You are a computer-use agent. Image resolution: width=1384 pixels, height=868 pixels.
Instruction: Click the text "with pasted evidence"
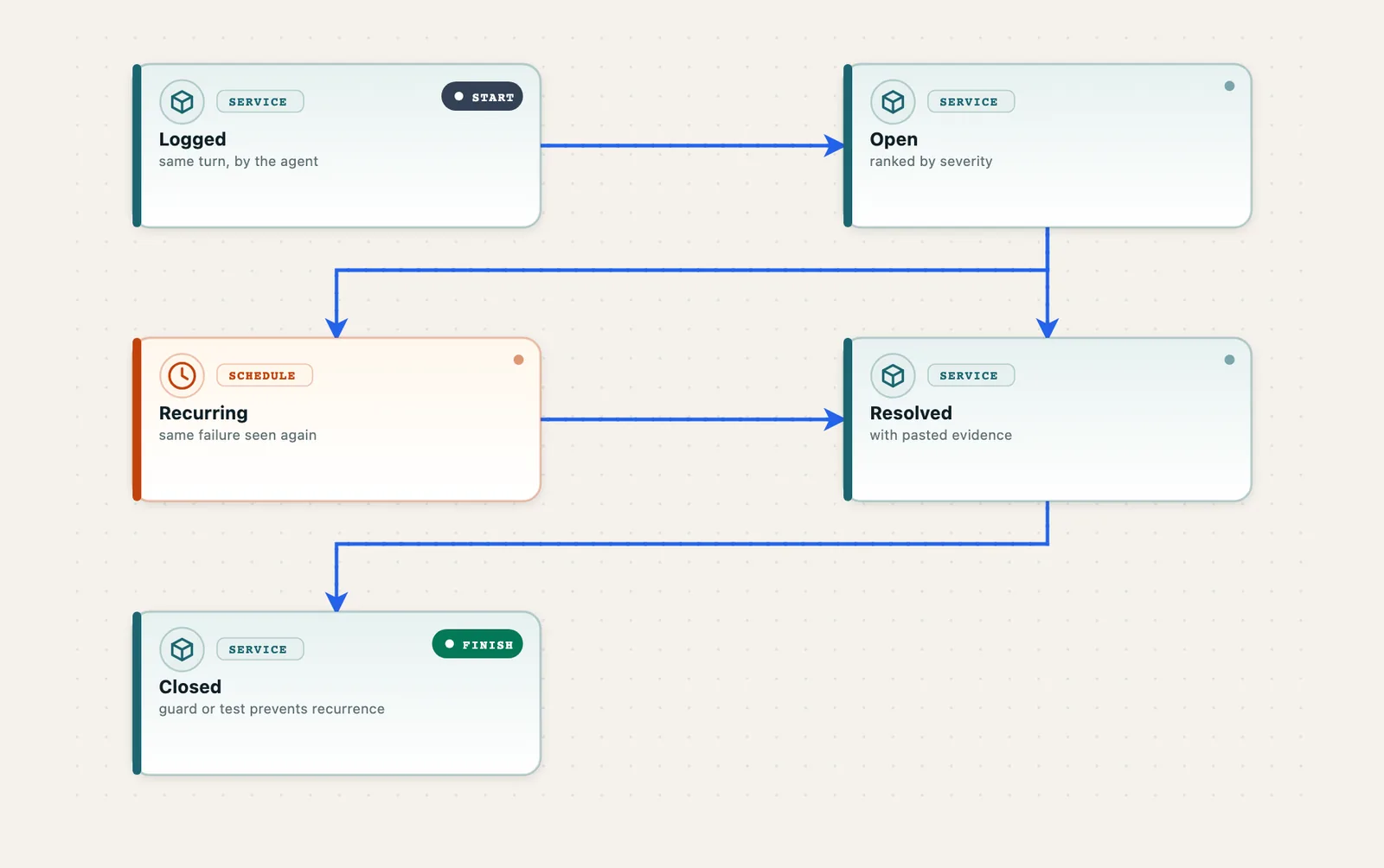click(941, 436)
